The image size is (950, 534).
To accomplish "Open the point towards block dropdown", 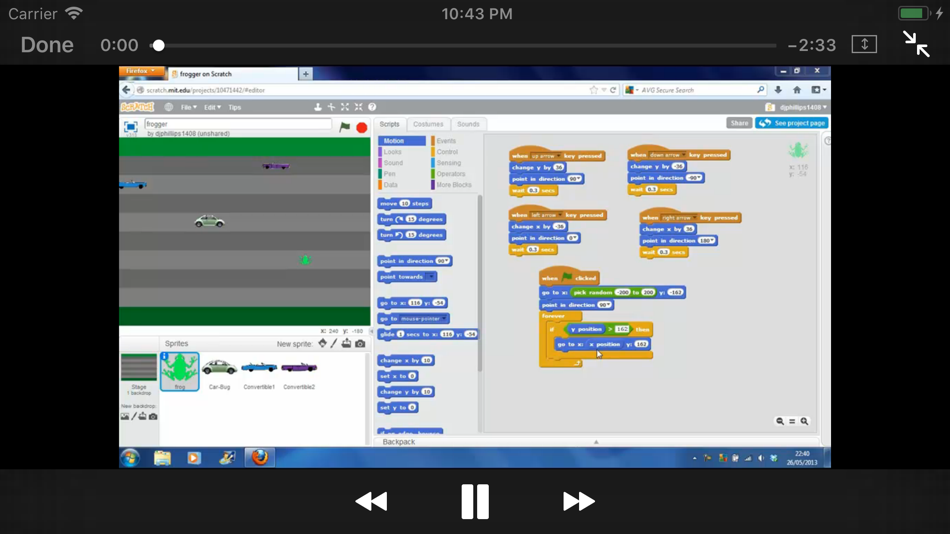I will click(430, 277).
